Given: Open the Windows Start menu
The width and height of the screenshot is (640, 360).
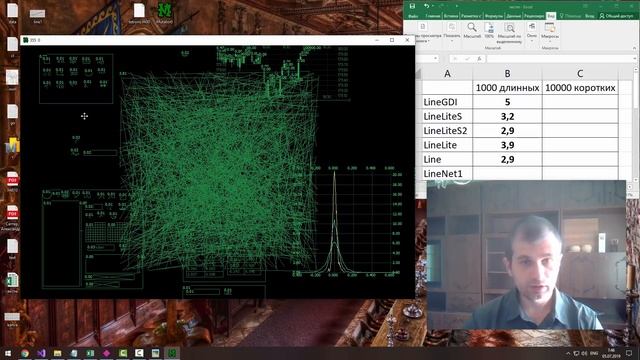Looking at the screenshot, I should point(8,353).
